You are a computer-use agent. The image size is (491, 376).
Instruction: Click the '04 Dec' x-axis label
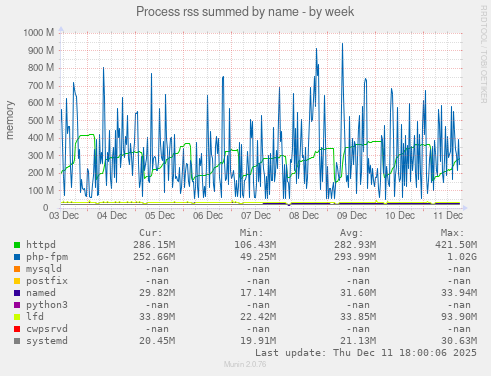[112, 215]
